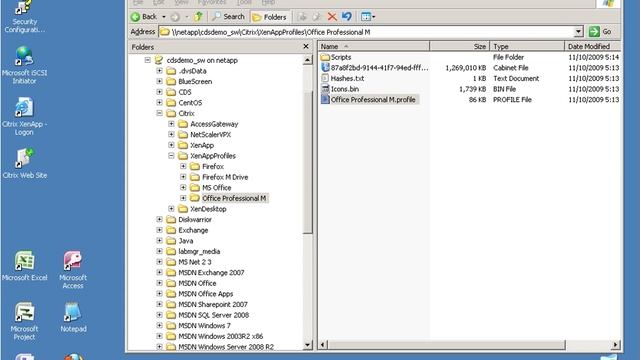Image resolution: width=640 pixels, height=360 pixels.
Task: Sort by the Date Modified column header
Action: click(592, 47)
